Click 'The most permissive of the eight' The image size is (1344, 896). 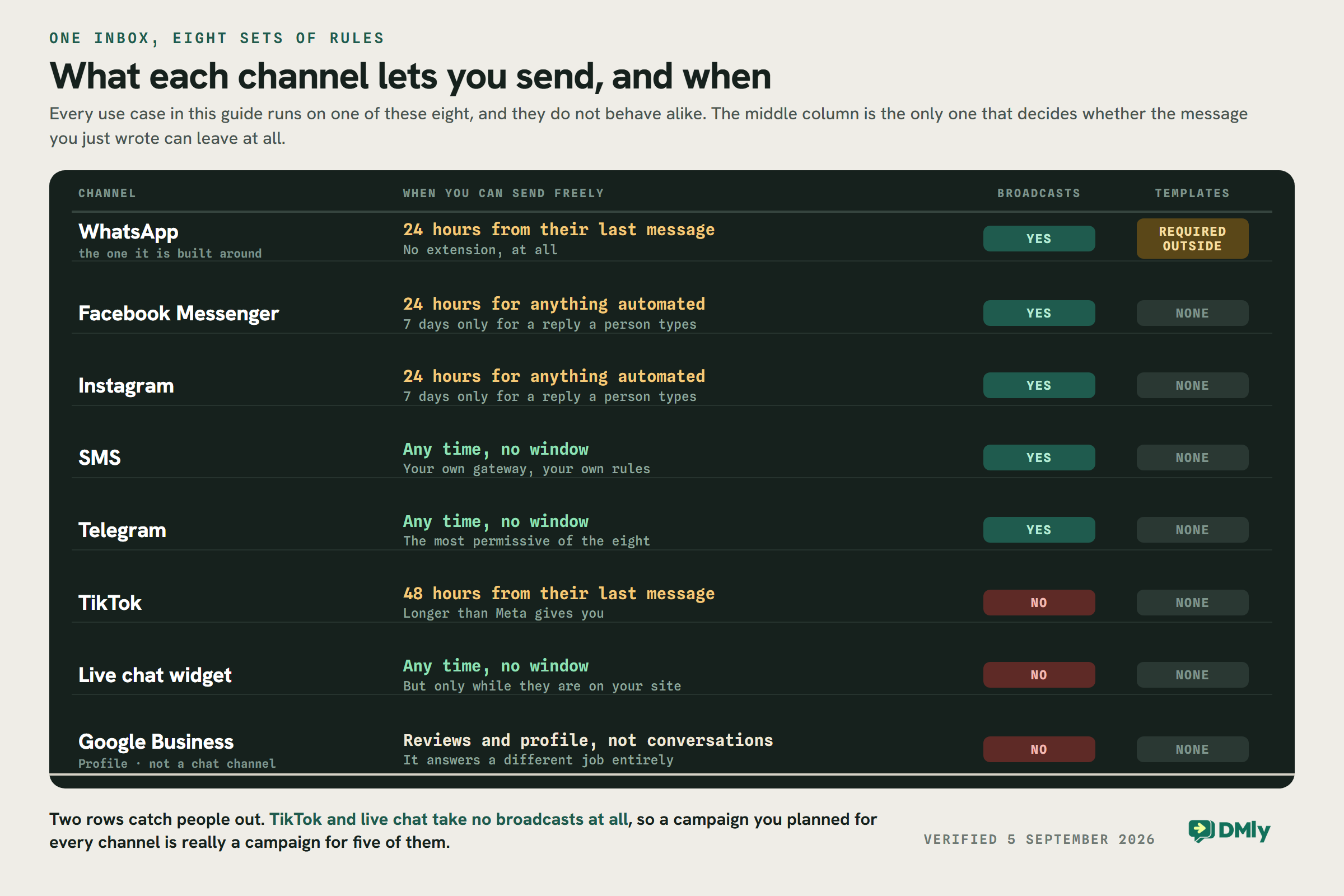[526, 541]
